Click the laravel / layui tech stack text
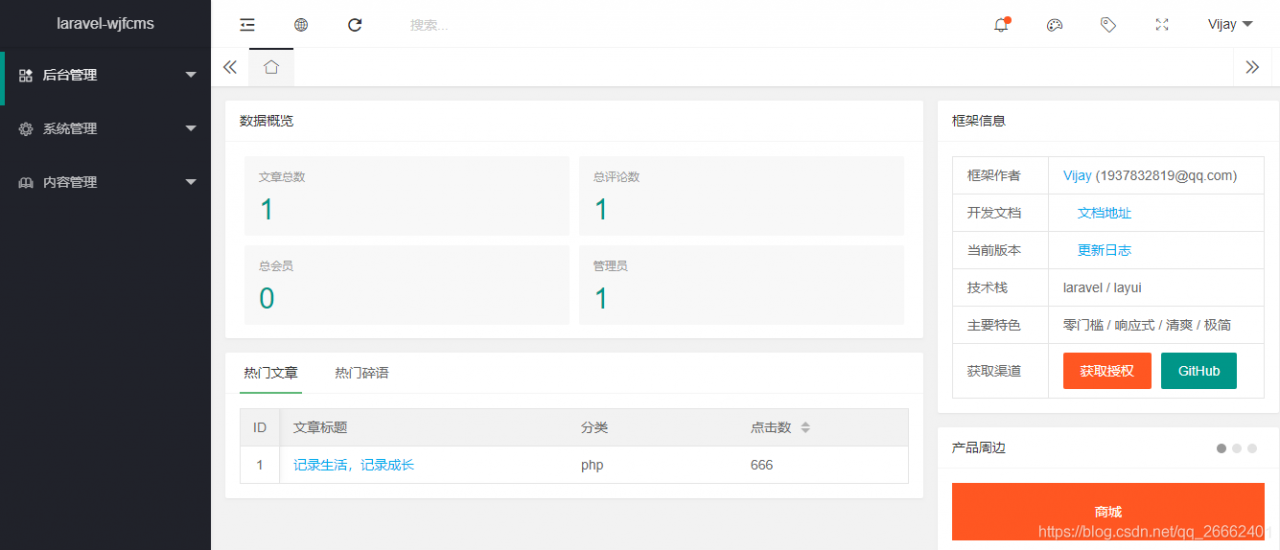The image size is (1280, 550). 1102,288
